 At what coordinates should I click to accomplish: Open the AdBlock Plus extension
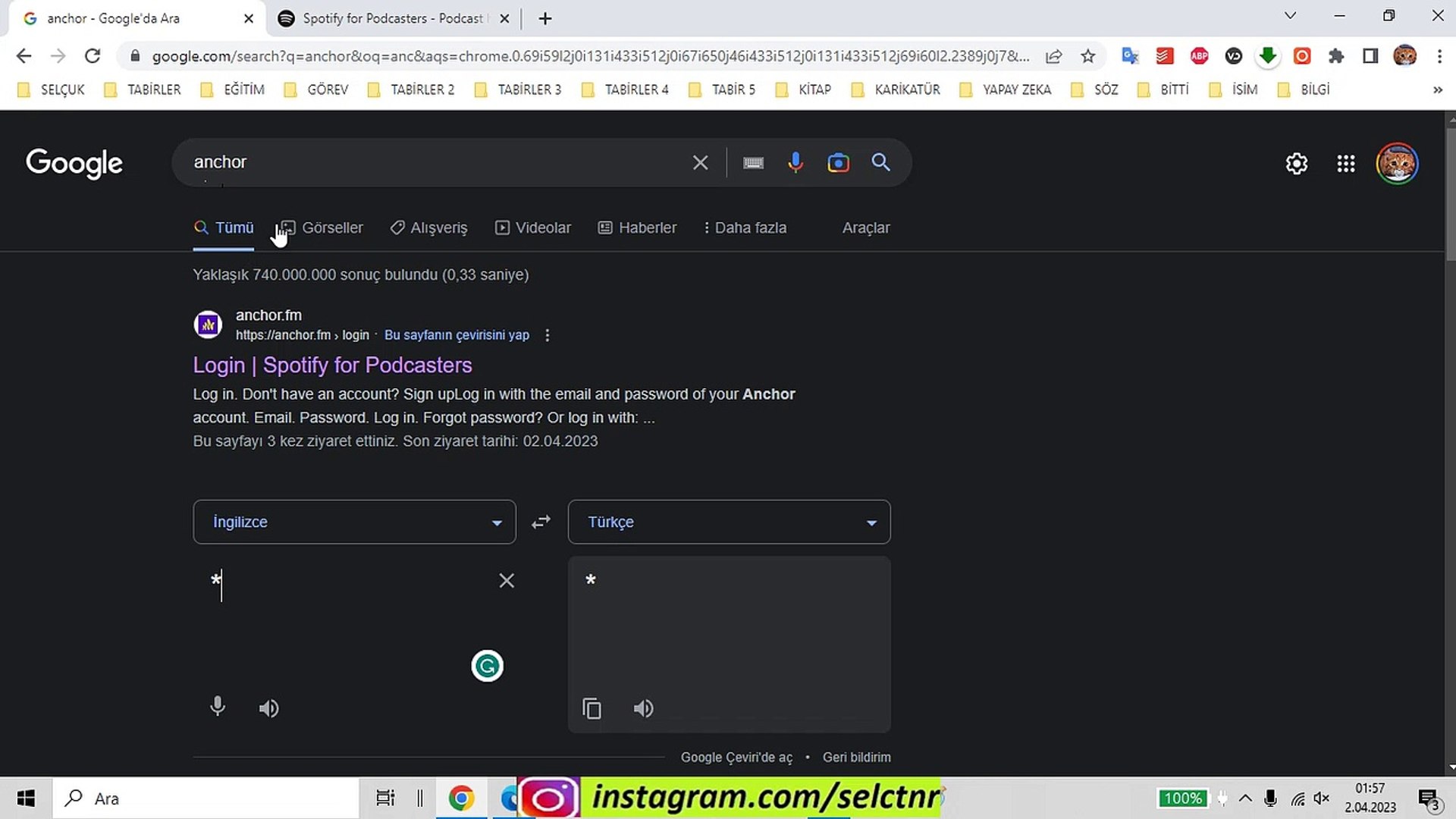click(1199, 56)
